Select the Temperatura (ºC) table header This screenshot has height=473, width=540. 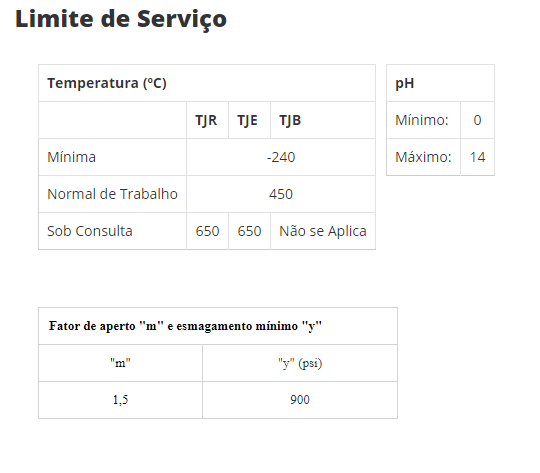pos(107,83)
